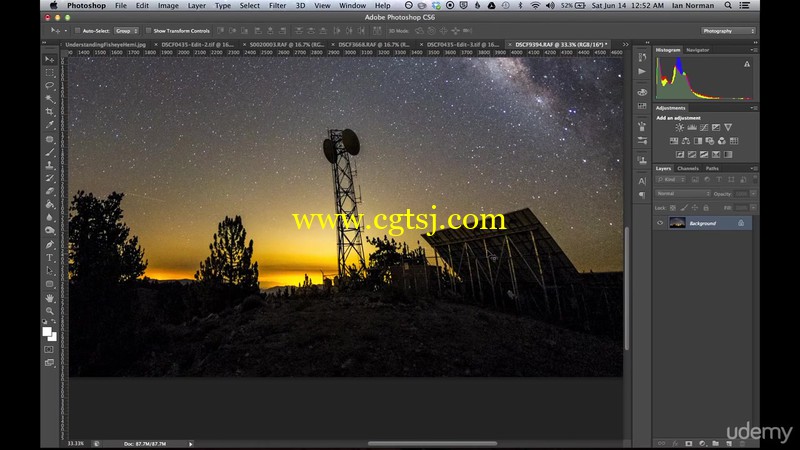This screenshot has width=800, height=450.
Task: Open Adjustments panel options menu
Action: (754, 108)
